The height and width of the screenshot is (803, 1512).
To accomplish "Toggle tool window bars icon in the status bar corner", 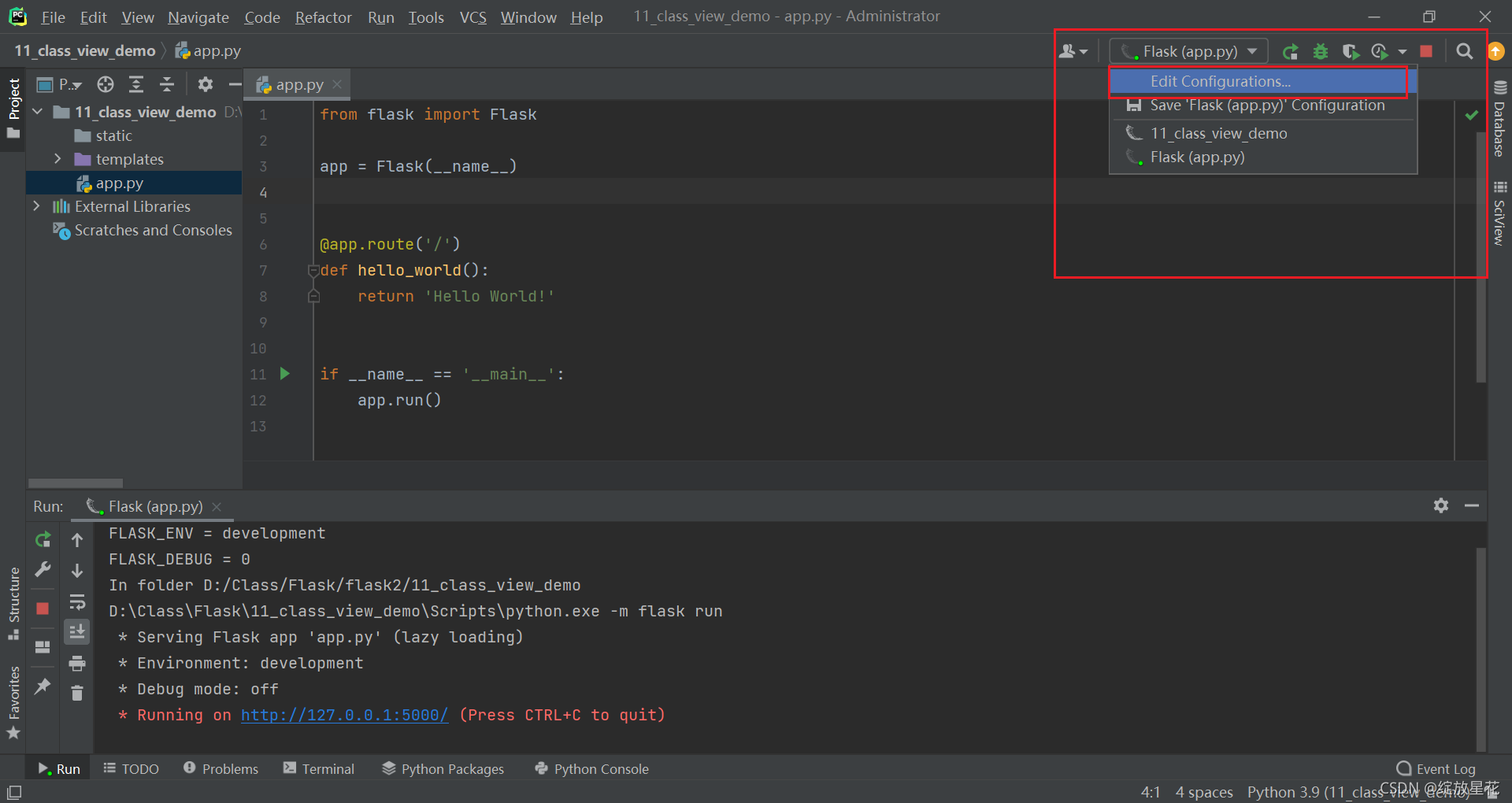I will click(14, 792).
